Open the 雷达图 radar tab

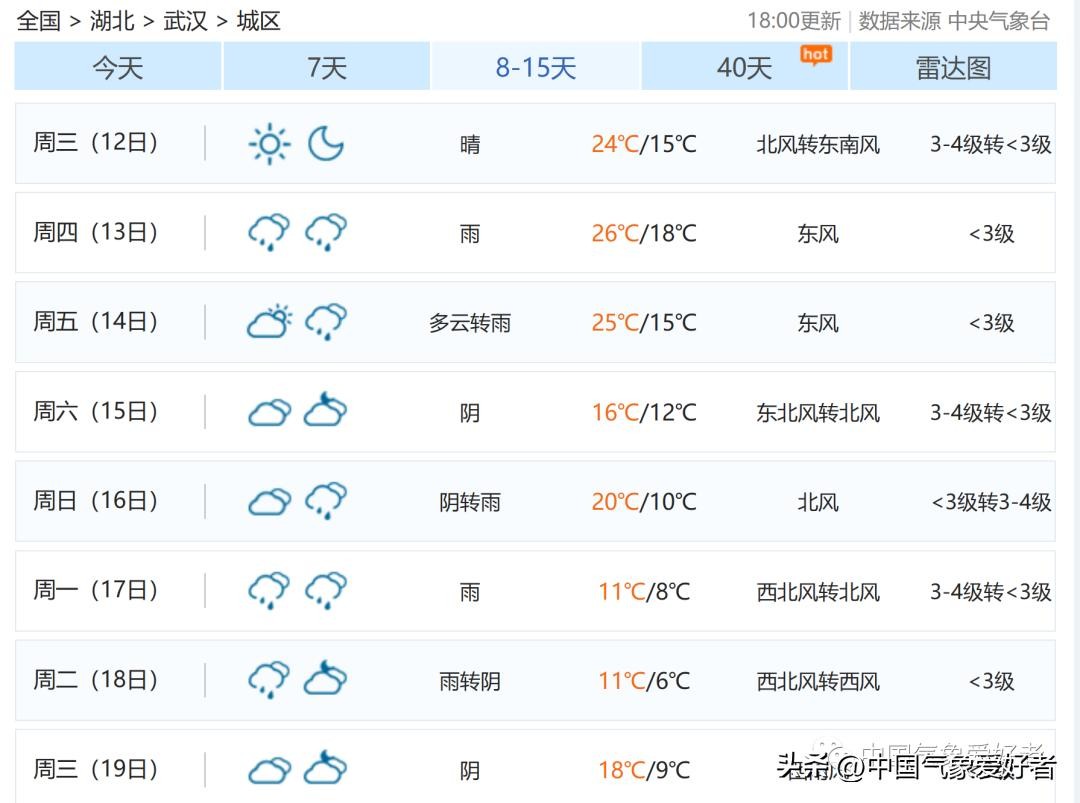tap(953, 67)
